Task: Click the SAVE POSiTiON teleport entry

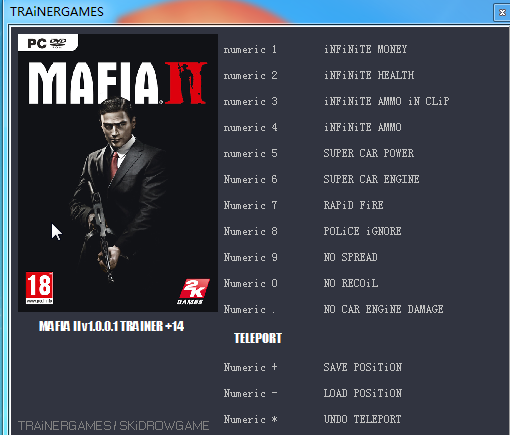Action: 363,367
